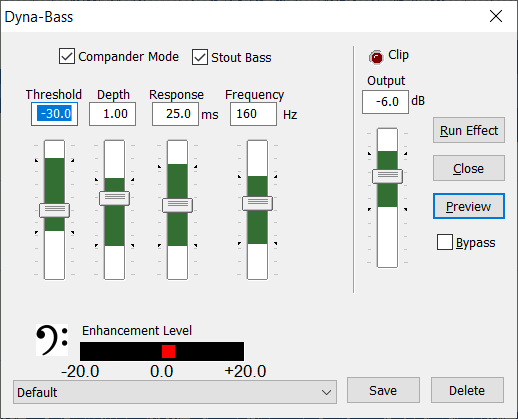Viewport: 518px width, 419px height.
Task: Toggle the Stout Bass checkbox
Action: pyautogui.click(x=200, y=57)
